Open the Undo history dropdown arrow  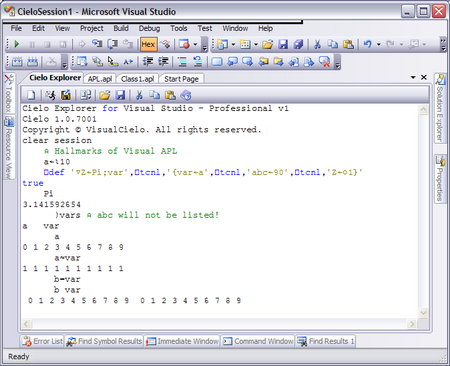coord(379,44)
